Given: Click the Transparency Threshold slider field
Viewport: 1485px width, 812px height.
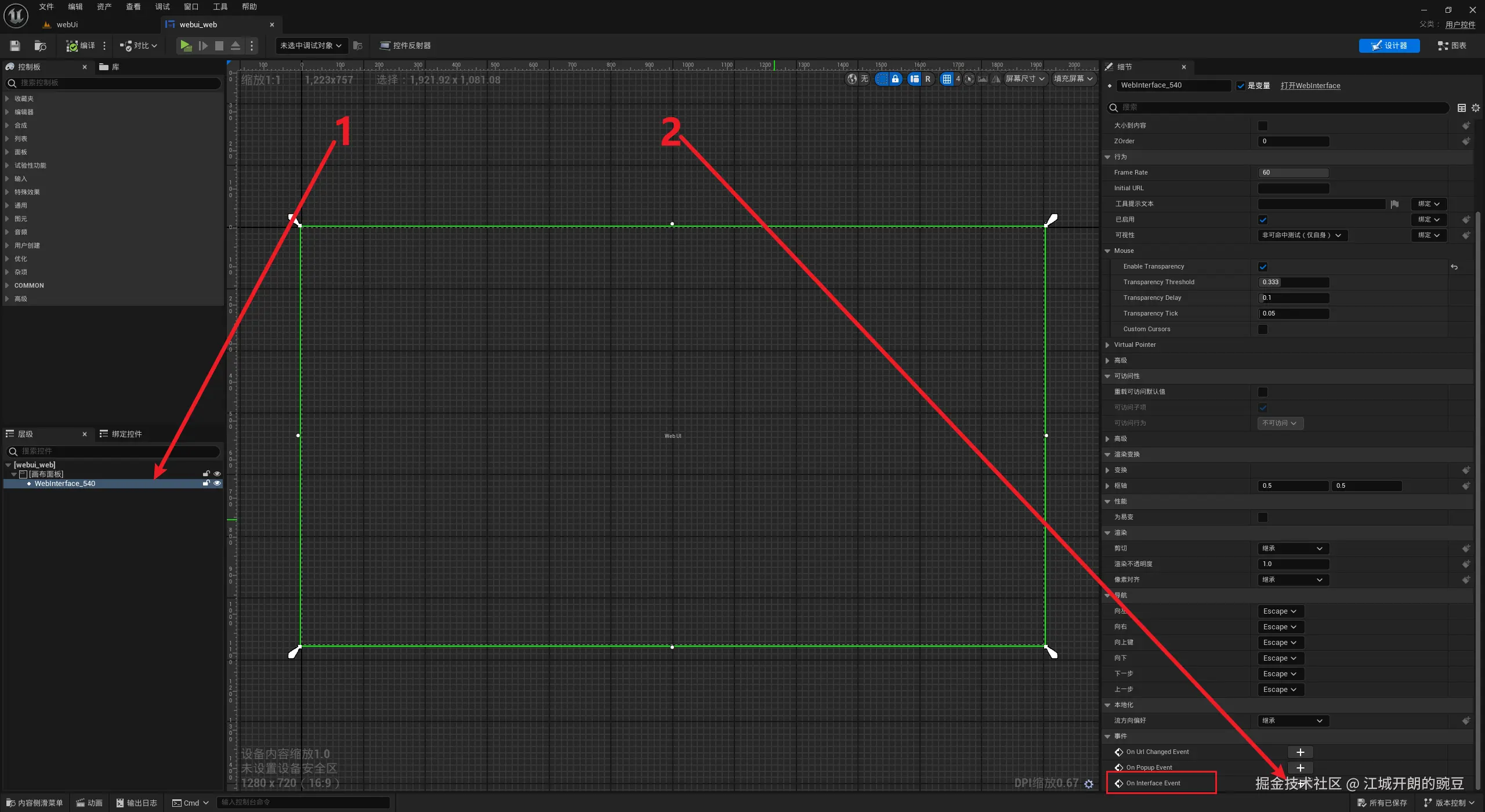Looking at the screenshot, I should (1294, 282).
